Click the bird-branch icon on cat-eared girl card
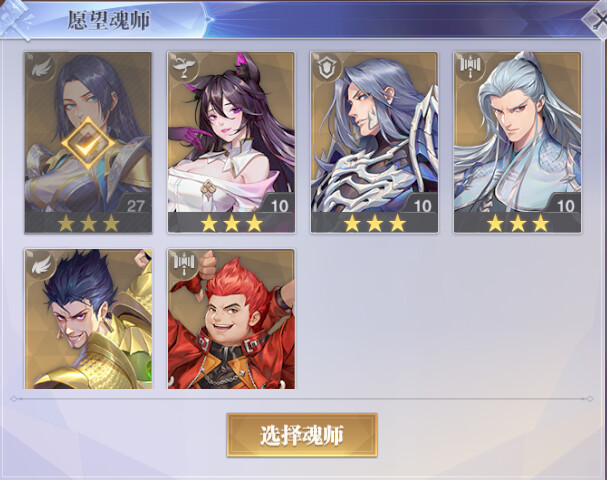Viewport: 607px width, 480px height. (184, 68)
